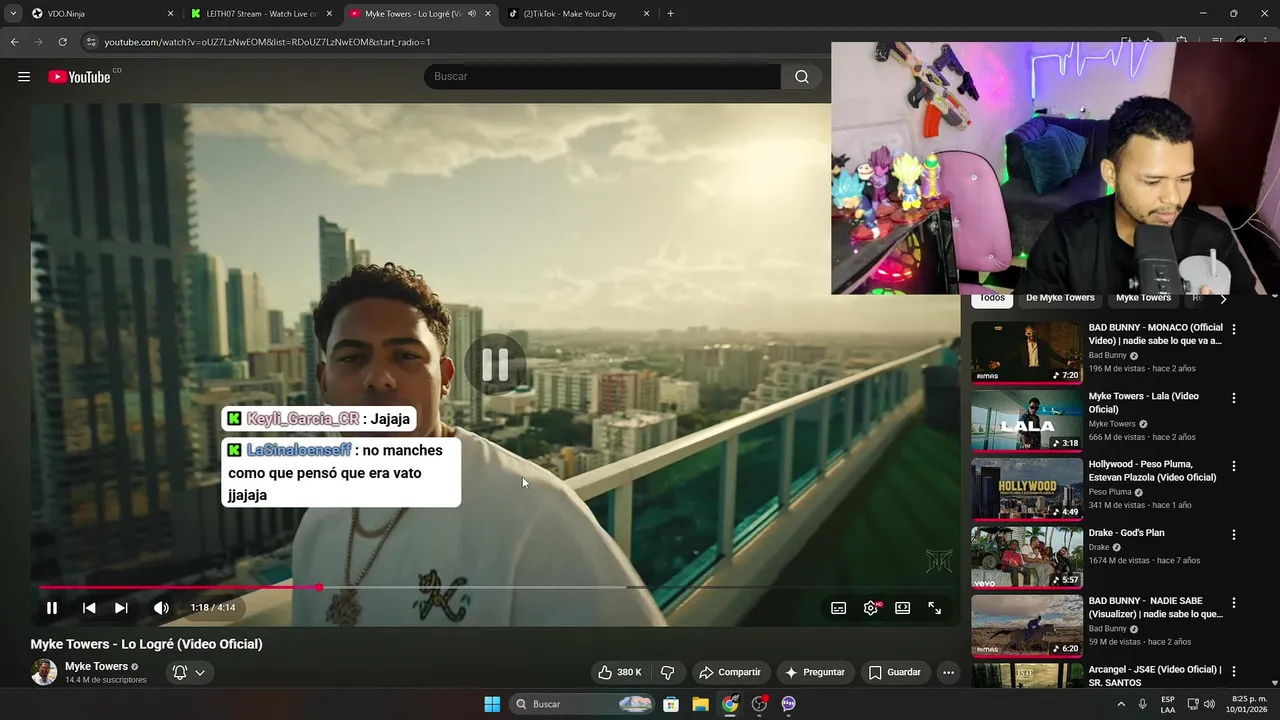
Task: Open File Explorer from taskbar
Action: (x=701, y=704)
